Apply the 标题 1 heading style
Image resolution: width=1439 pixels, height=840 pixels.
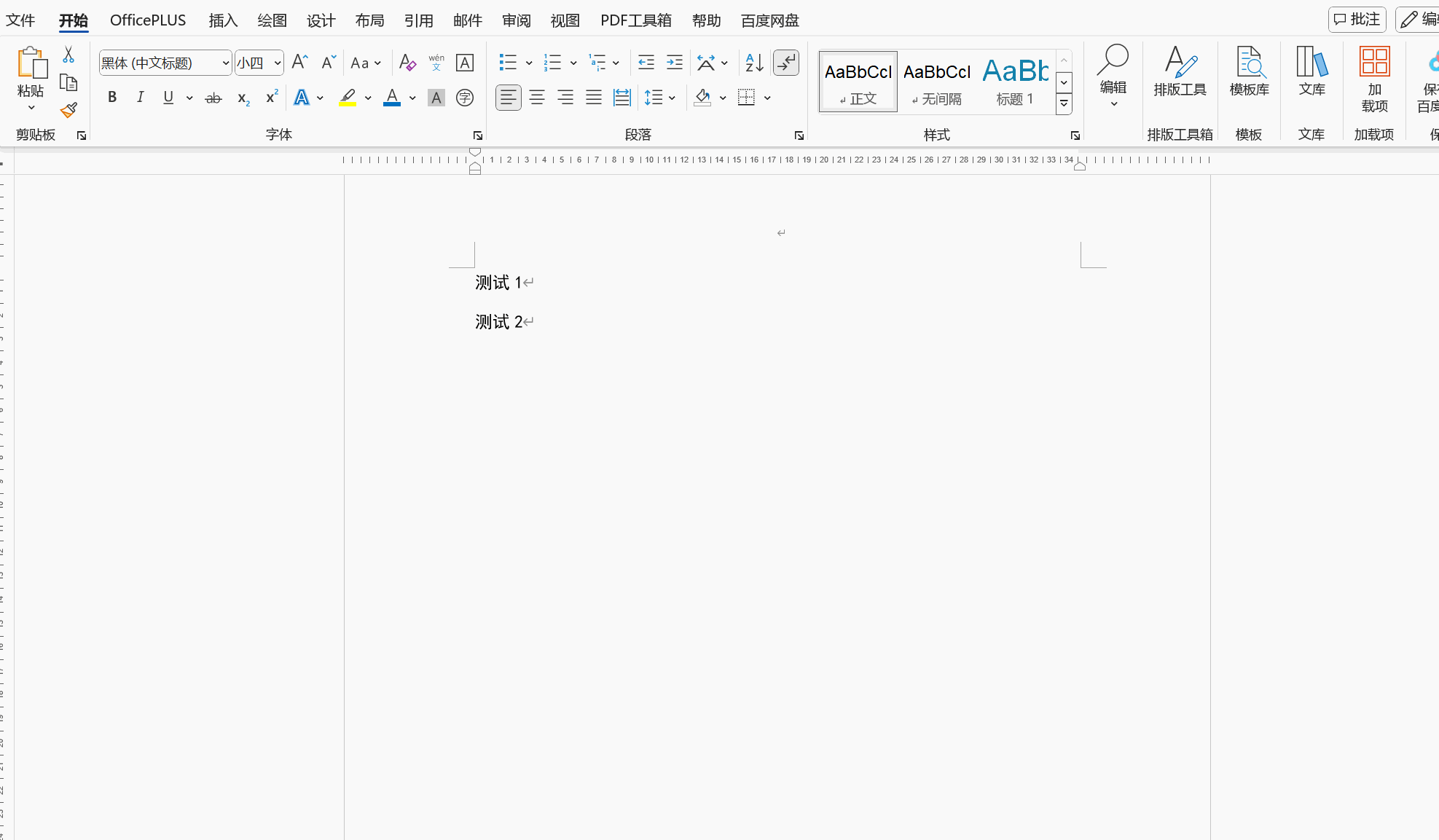(1015, 81)
